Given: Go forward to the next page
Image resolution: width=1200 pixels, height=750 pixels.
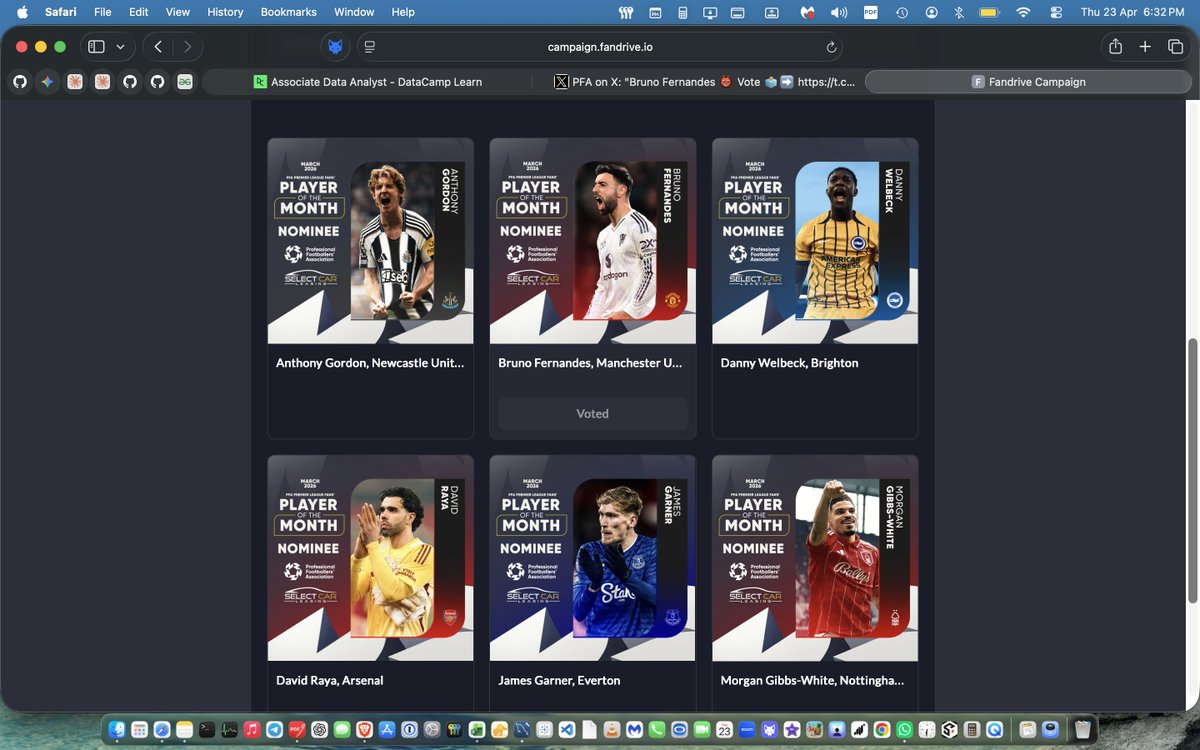Looking at the screenshot, I should (187, 46).
